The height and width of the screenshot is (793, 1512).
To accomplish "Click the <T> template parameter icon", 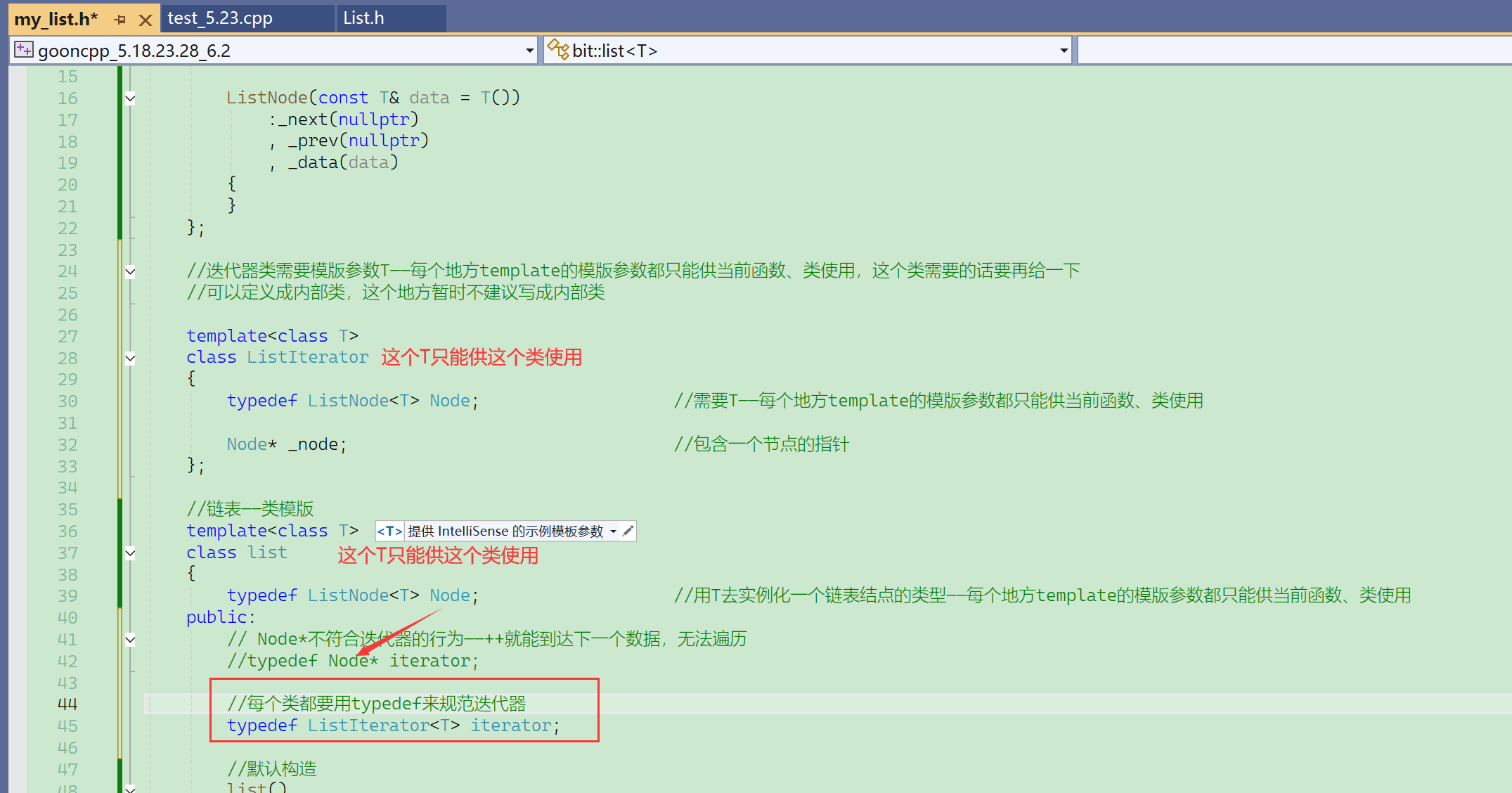I will [389, 531].
